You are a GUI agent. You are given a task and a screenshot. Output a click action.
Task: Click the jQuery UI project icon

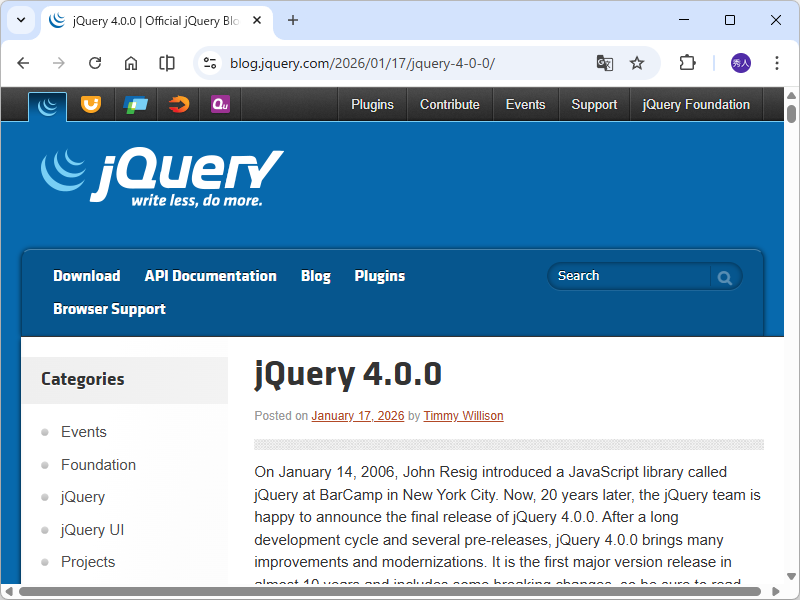91,105
